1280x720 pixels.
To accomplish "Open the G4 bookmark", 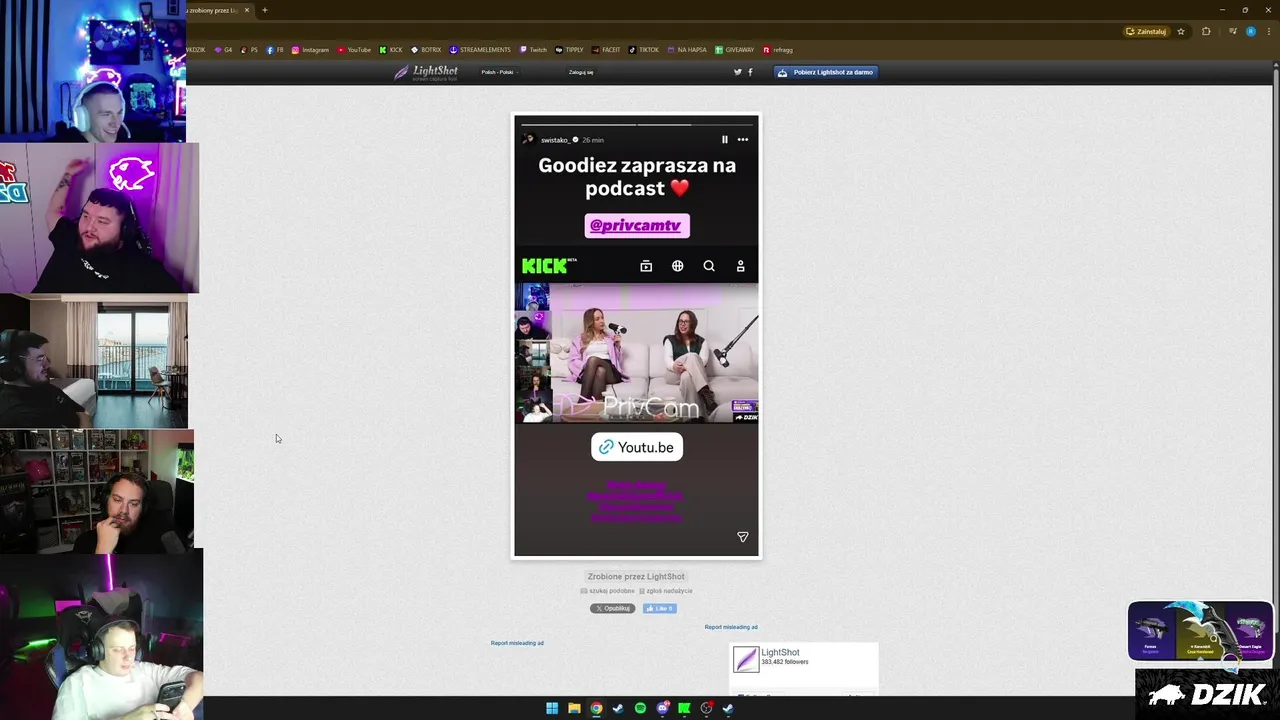I will coord(223,50).
